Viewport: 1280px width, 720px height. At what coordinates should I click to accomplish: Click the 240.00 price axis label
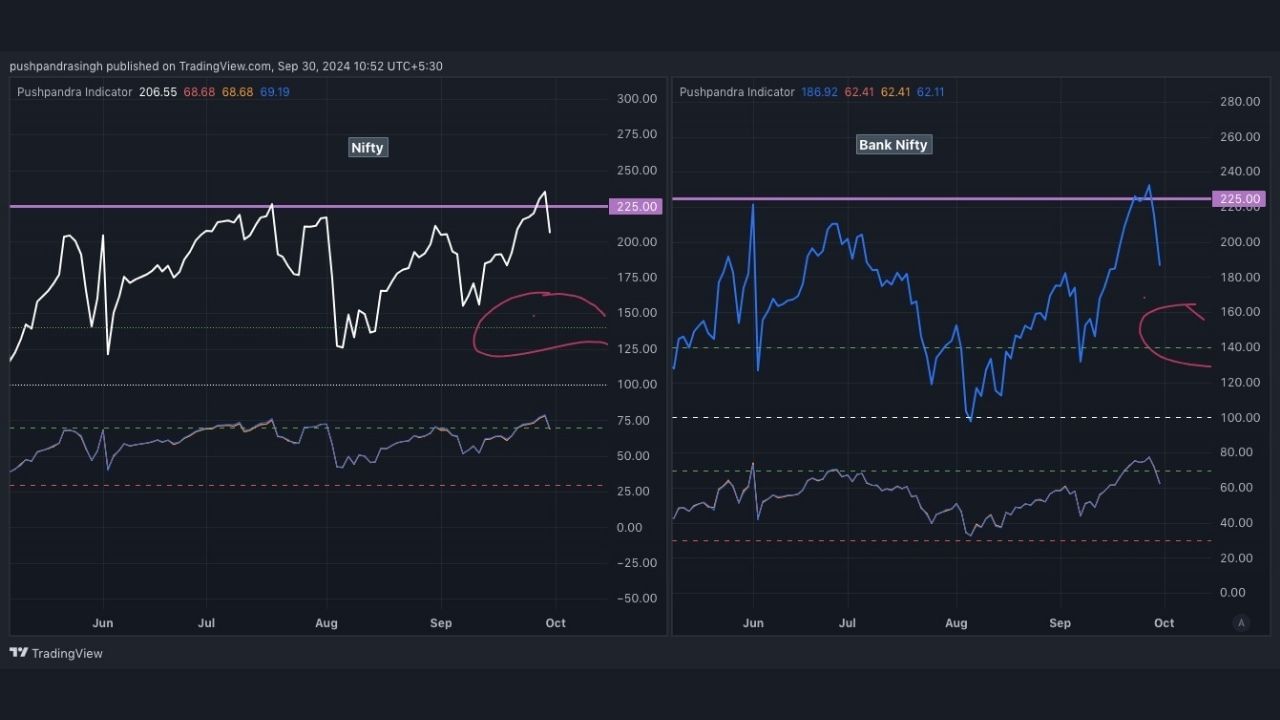coord(1240,172)
